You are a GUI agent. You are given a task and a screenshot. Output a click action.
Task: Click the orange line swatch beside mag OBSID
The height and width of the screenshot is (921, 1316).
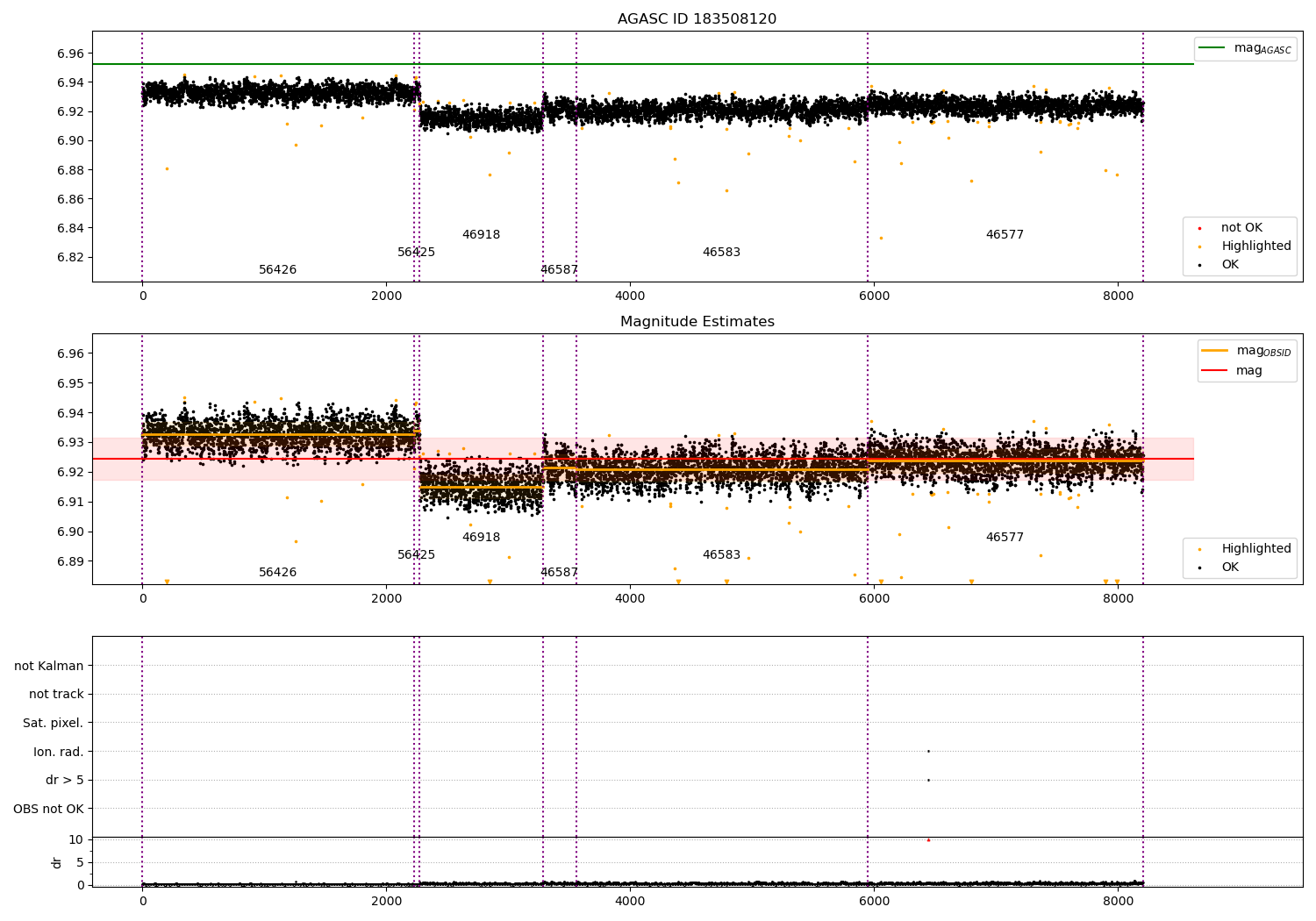(x=1215, y=351)
